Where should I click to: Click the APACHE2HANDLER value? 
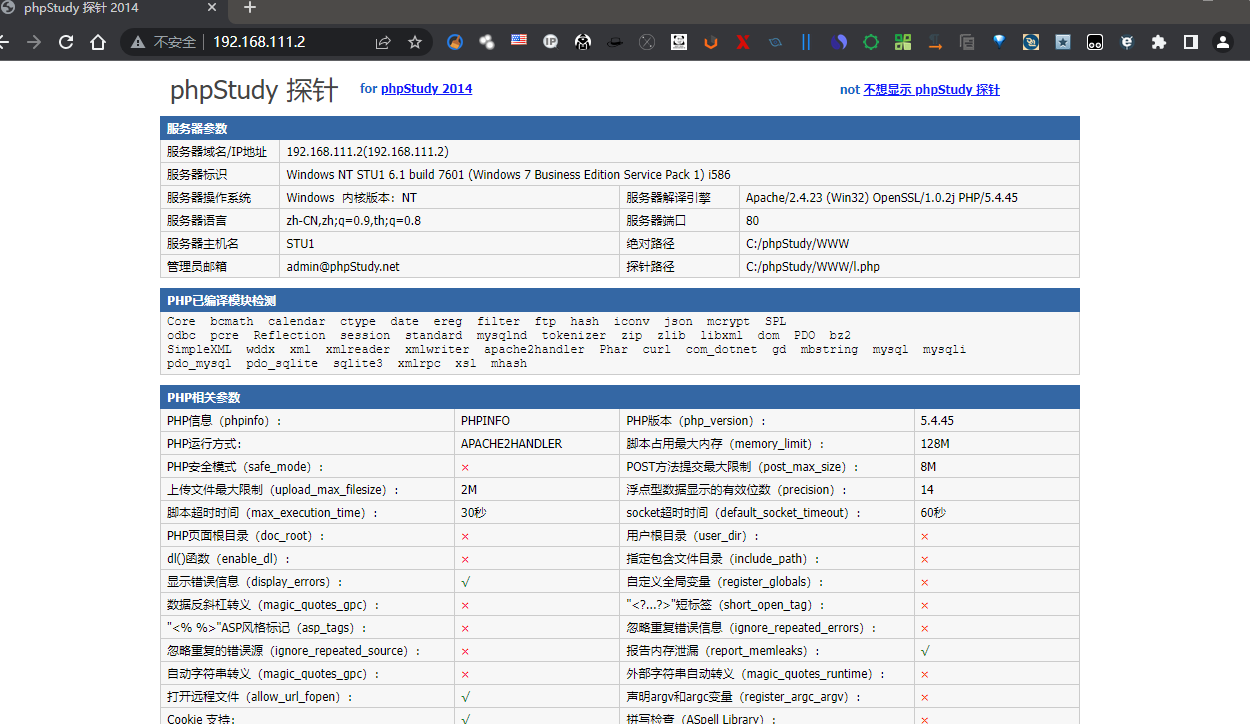511,444
